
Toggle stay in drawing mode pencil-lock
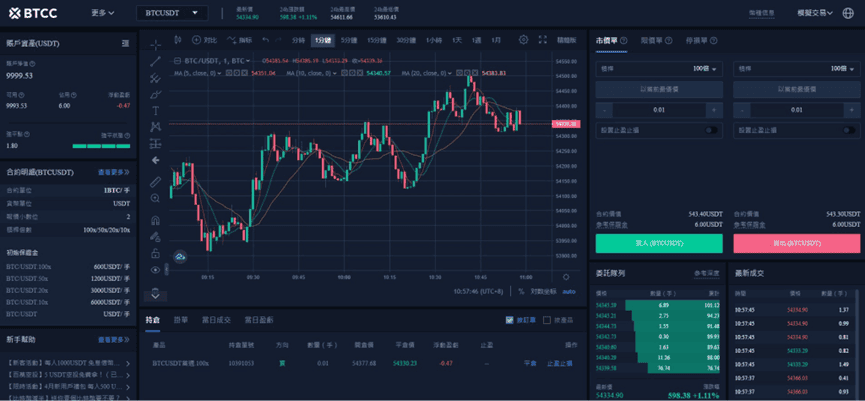(156, 237)
